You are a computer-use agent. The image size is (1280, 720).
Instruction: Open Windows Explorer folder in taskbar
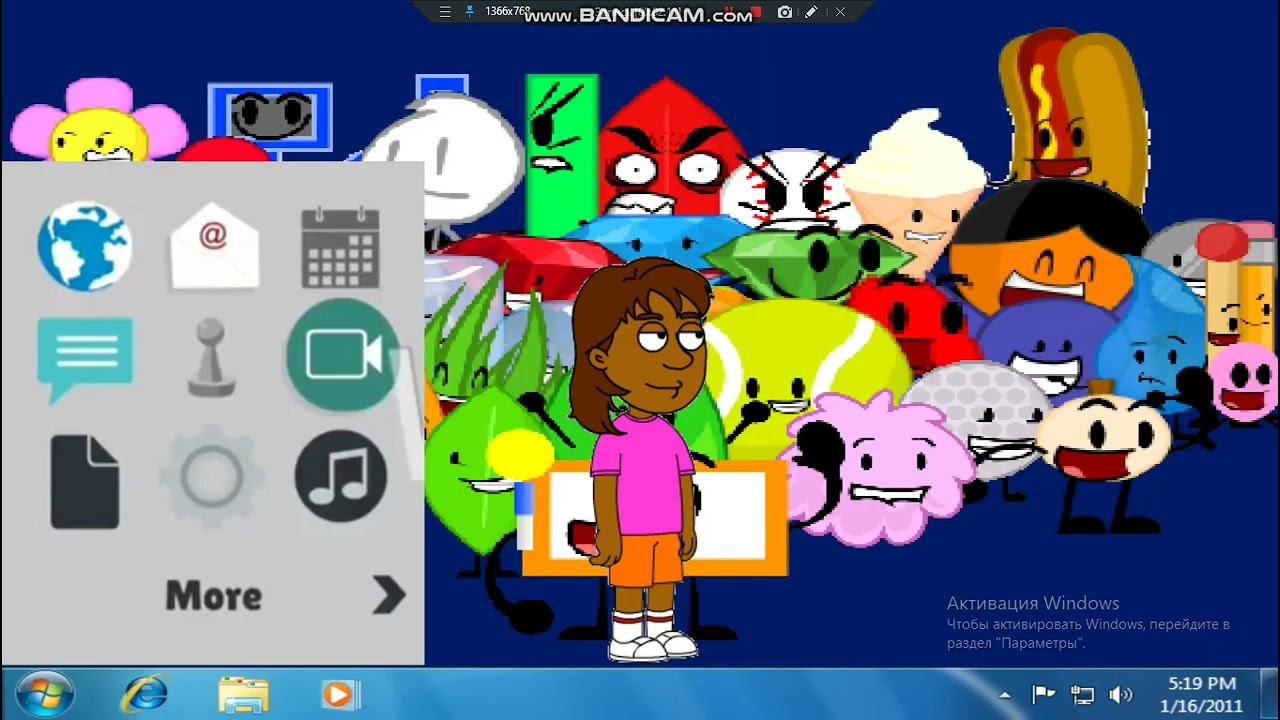point(243,695)
